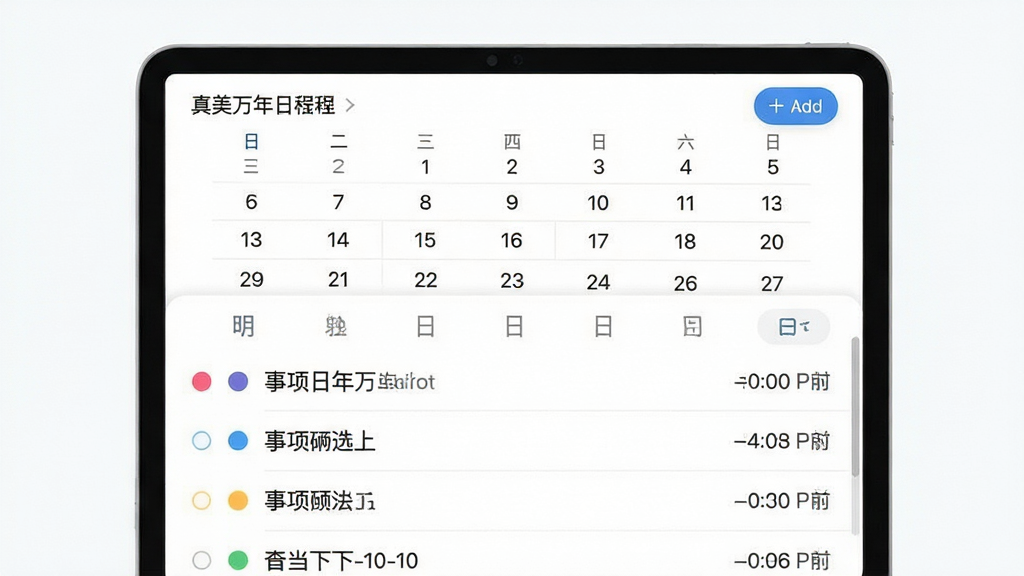This screenshot has height=576, width=1024.
Task: Open the calendar title chevron
Action: [350, 105]
